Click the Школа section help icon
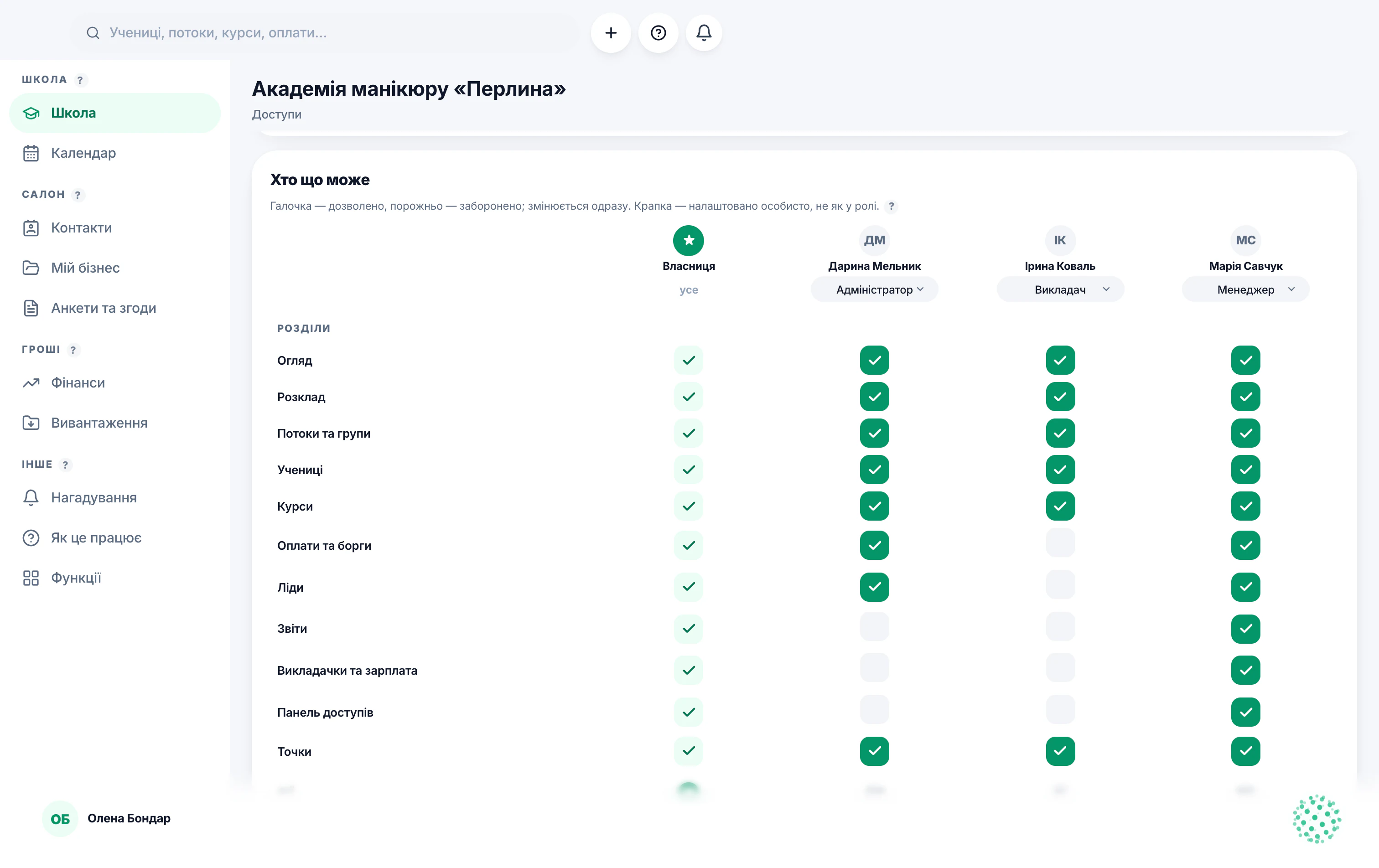 [80, 80]
